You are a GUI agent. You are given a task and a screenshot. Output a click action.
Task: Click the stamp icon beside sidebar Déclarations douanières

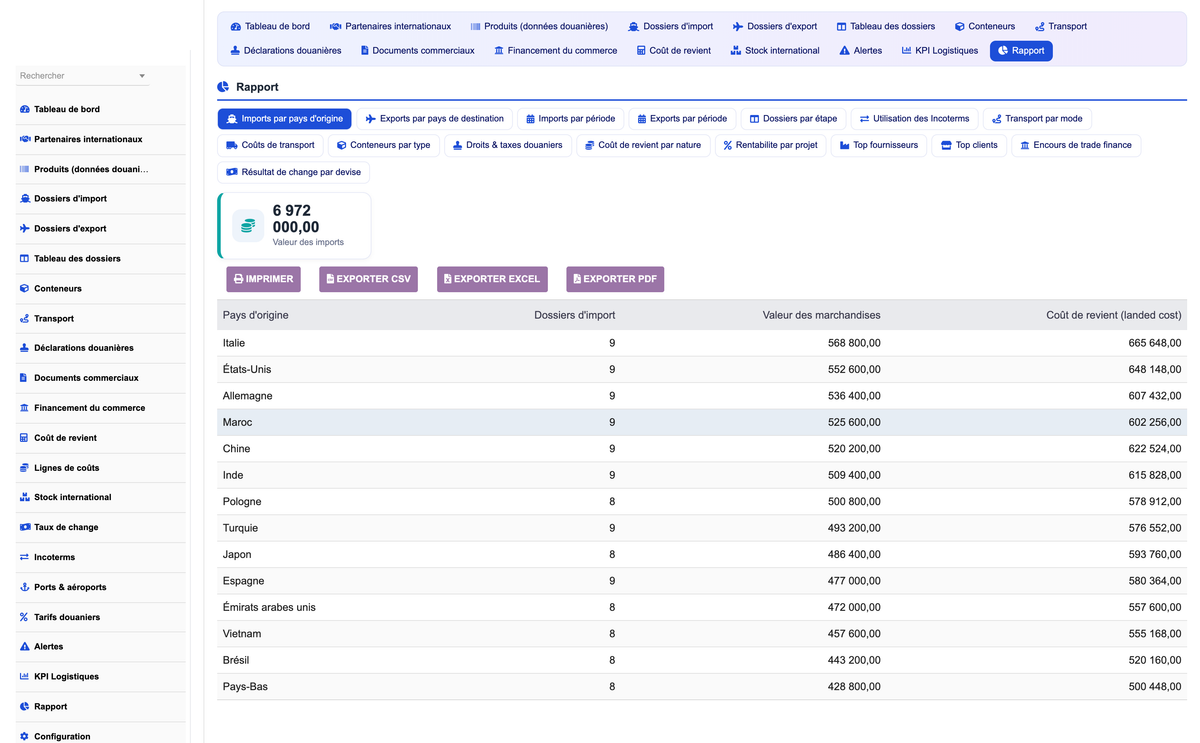point(25,348)
